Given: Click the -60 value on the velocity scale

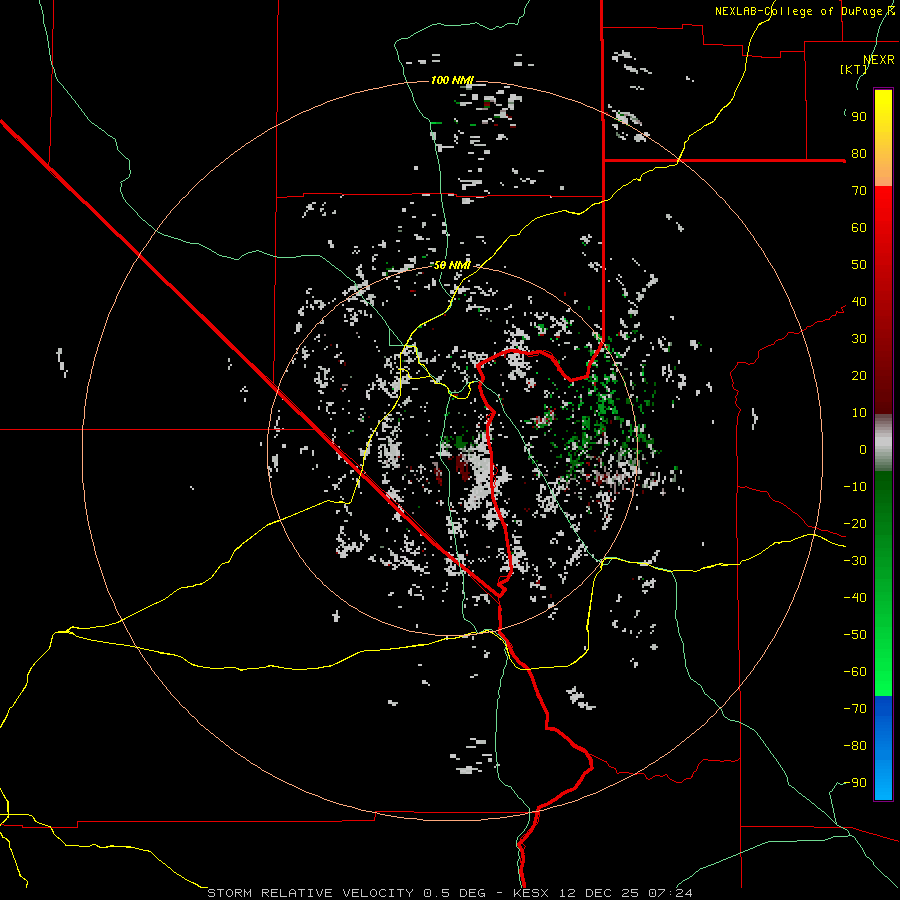Looking at the screenshot, I should click(x=855, y=672).
